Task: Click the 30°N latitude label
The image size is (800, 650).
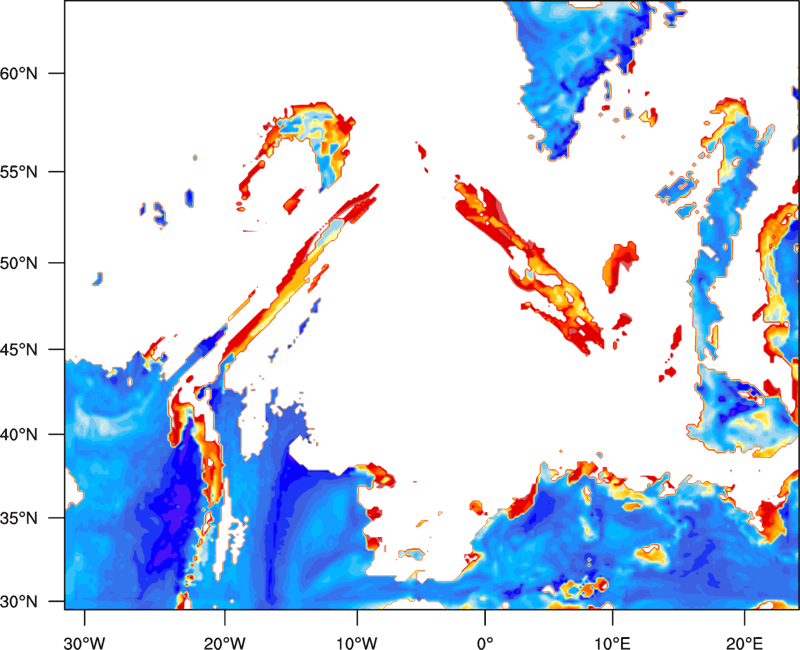Action: coord(19,602)
